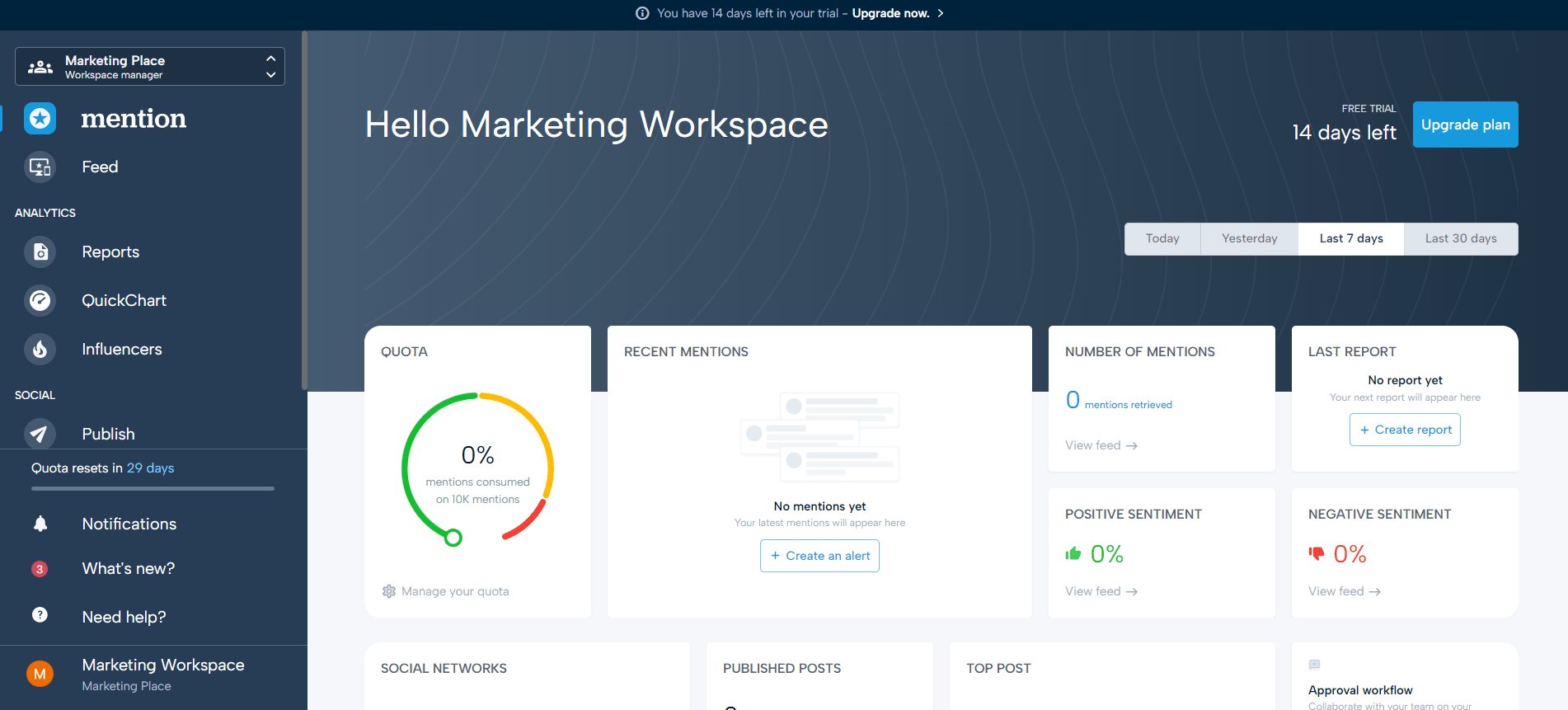Click the workspace people group icon
The width and height of the screenshot is (1568, 710).
click(40, 67)
